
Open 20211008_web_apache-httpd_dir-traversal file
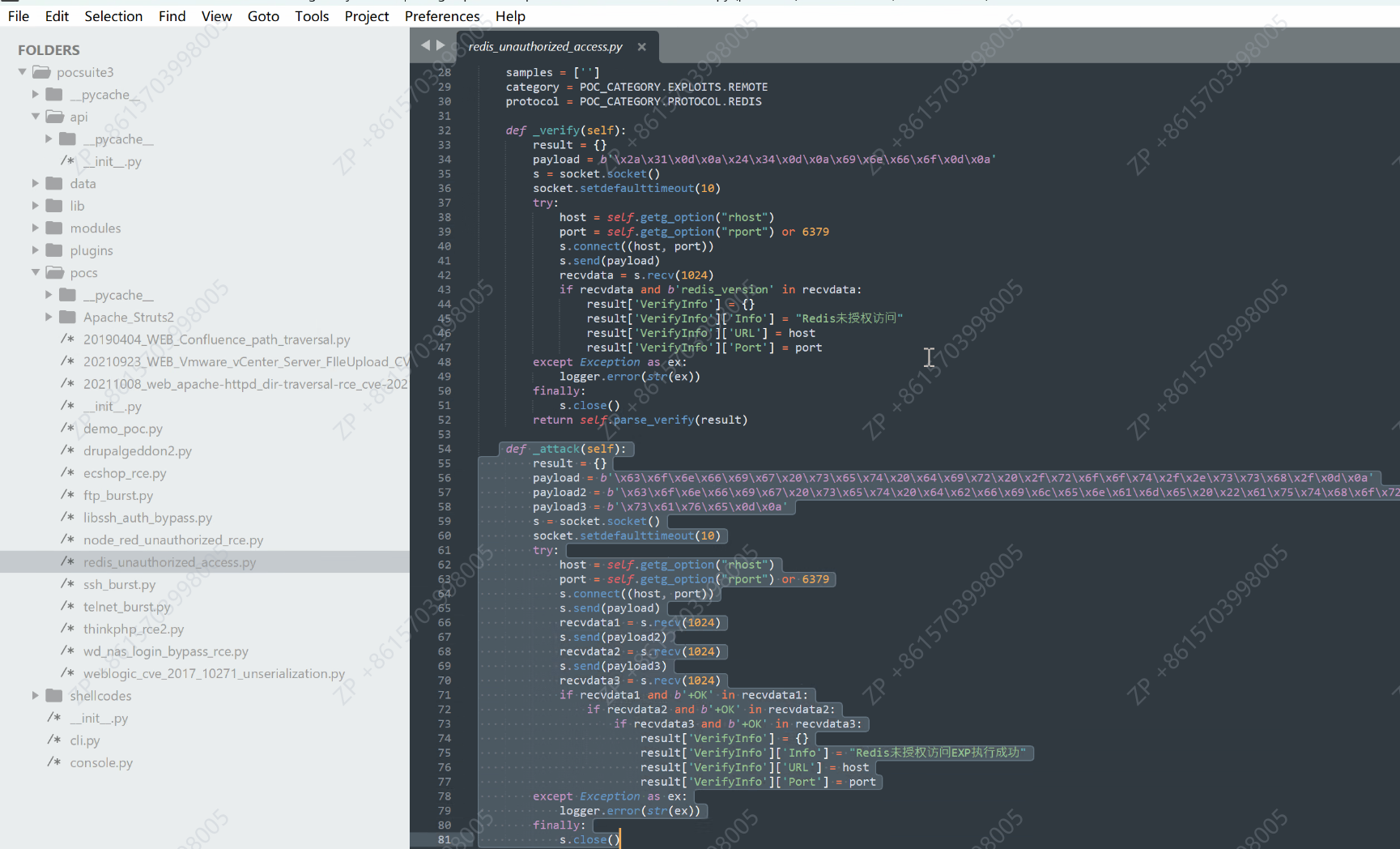click(246, 384)
